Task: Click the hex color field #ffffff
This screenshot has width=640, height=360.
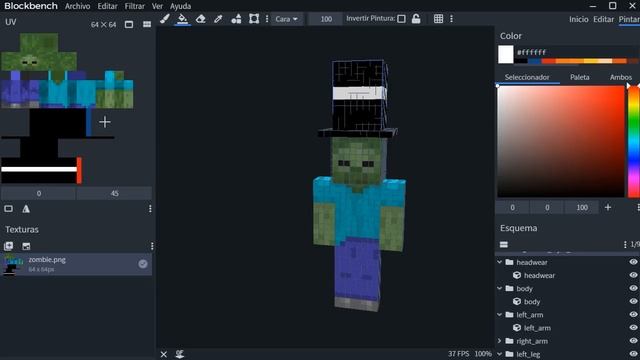Action: coord(531,52)
